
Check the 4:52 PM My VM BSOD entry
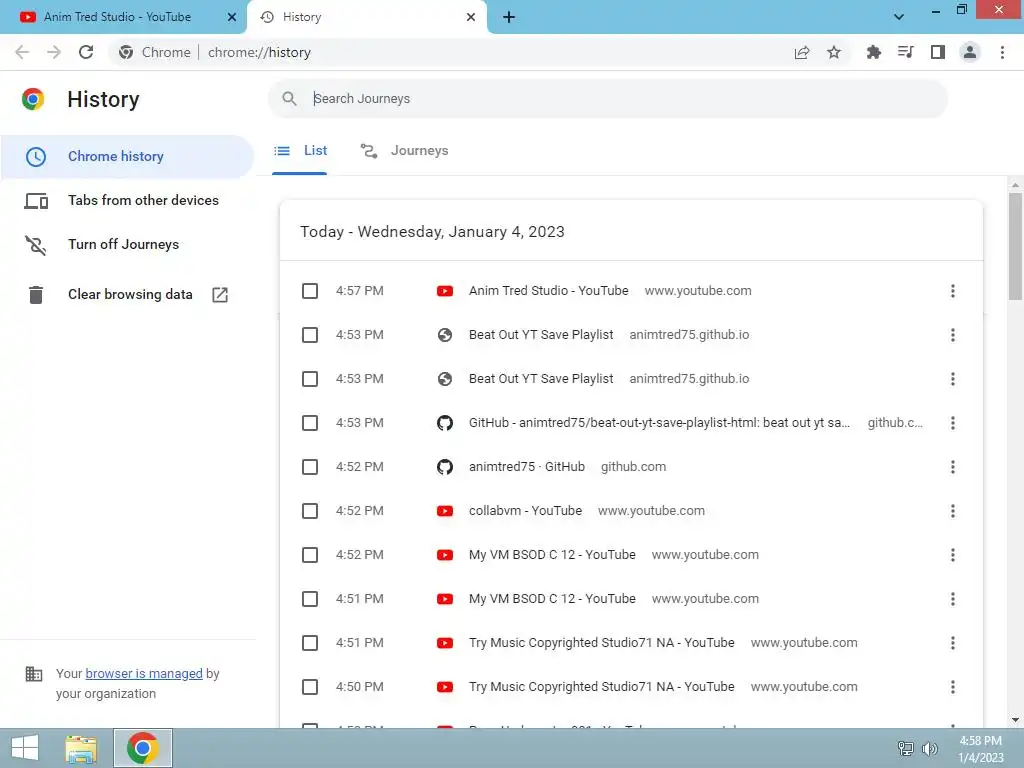coord(310,555)
